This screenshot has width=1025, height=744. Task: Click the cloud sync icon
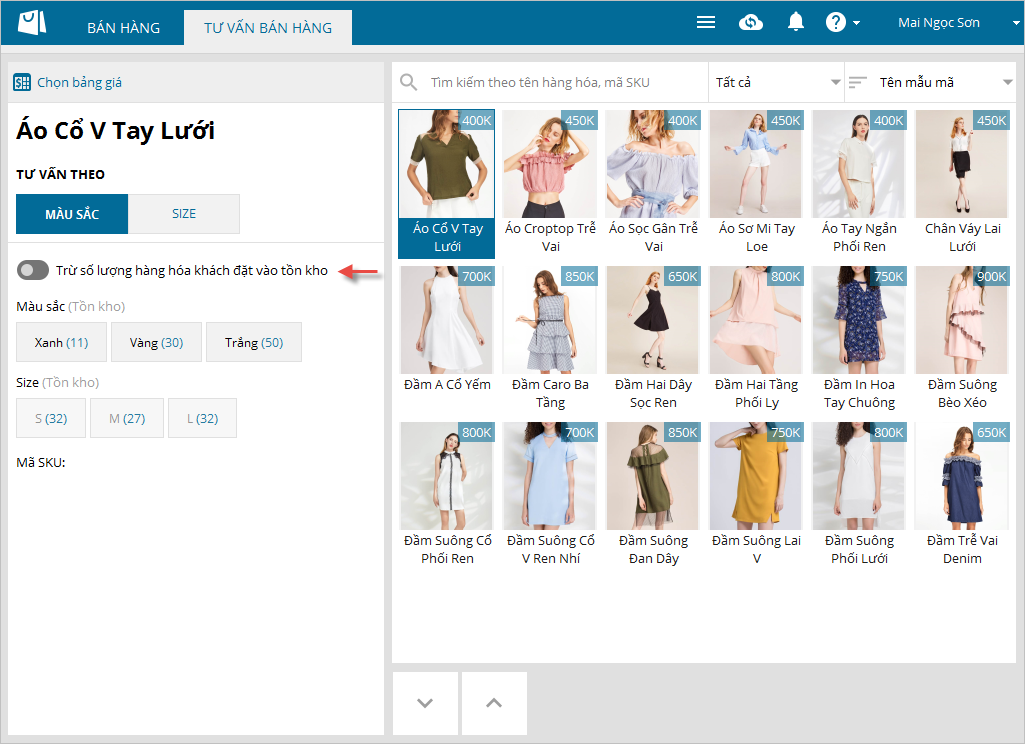pos(751,23)
